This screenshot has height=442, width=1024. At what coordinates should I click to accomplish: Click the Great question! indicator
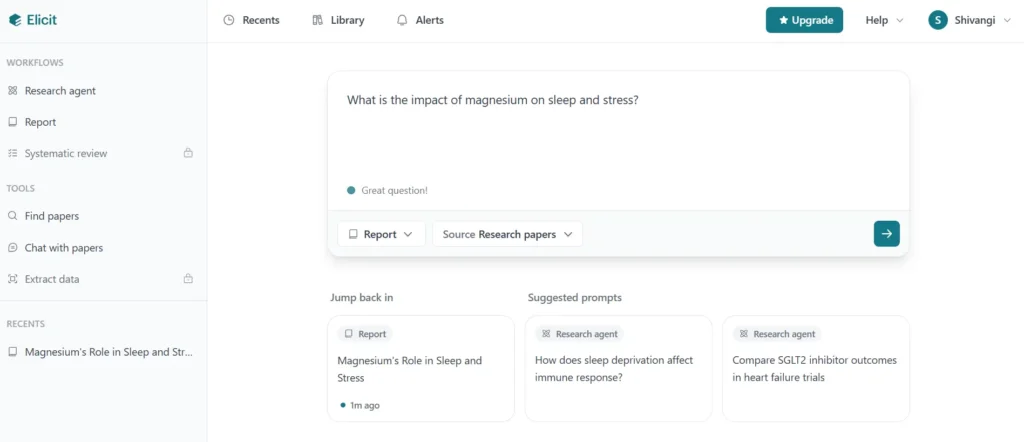(387, 191)
